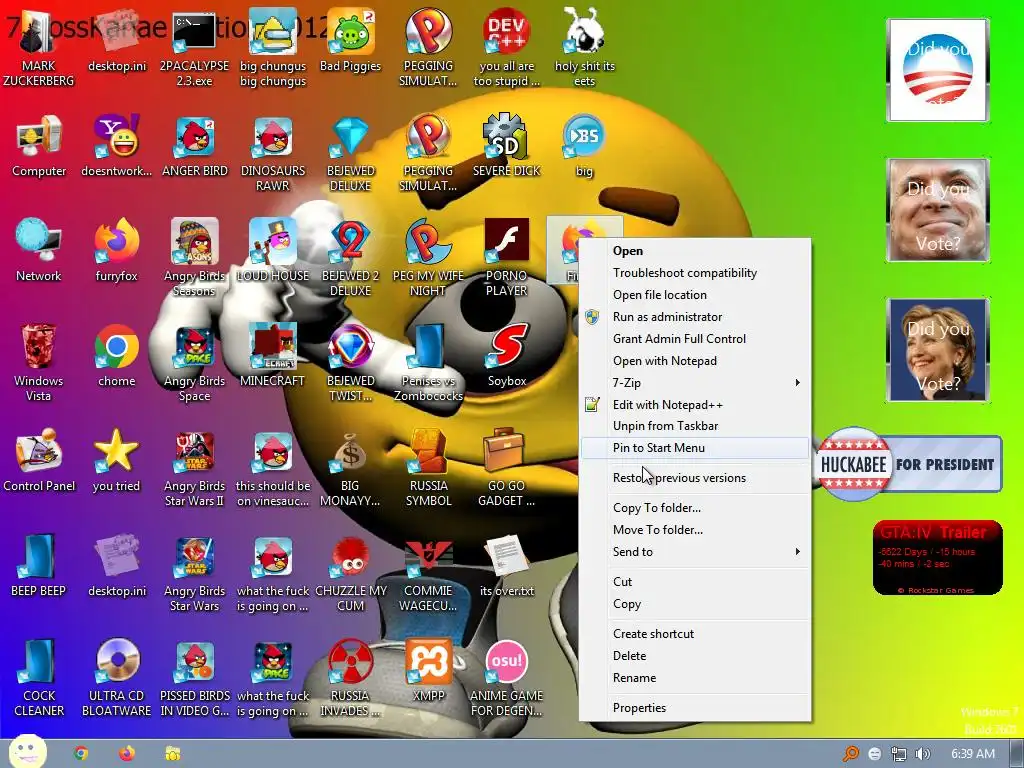1024x768 pixels.
Task: Select the its over.txt file
Action: (x=507, y=567)
